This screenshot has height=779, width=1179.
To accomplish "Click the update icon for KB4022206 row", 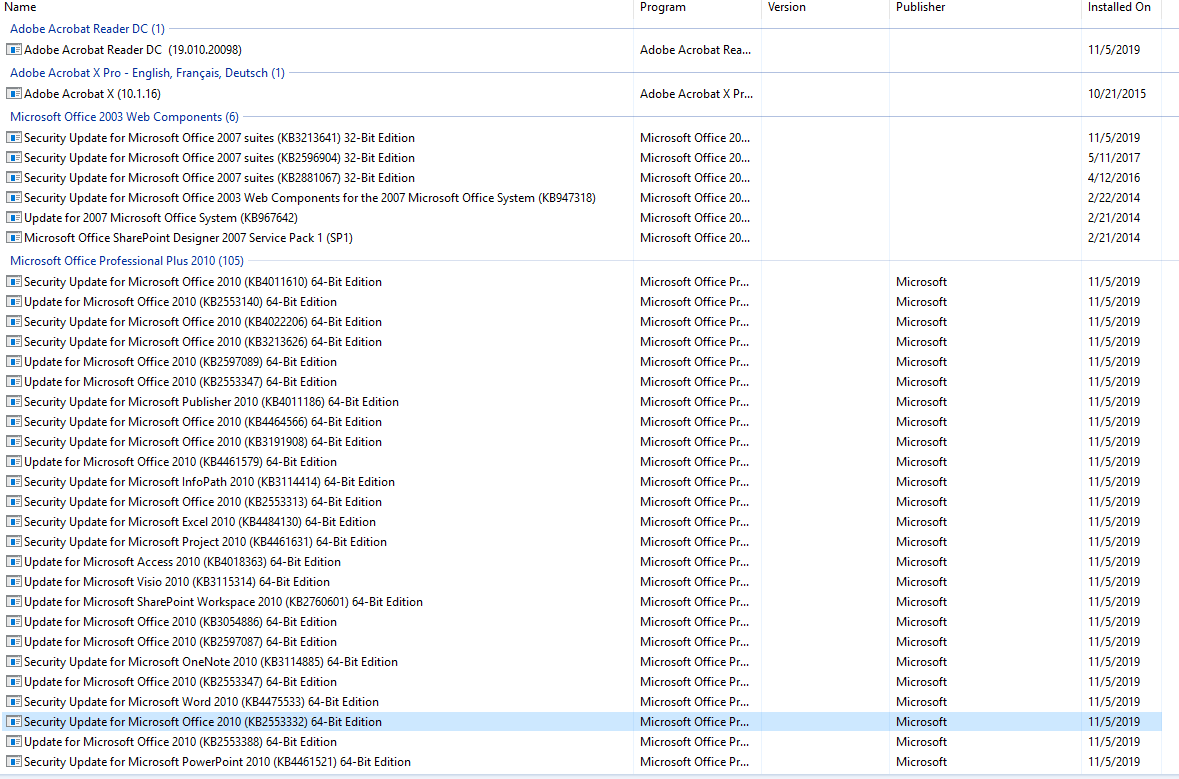I will click(x=14, y=322).
